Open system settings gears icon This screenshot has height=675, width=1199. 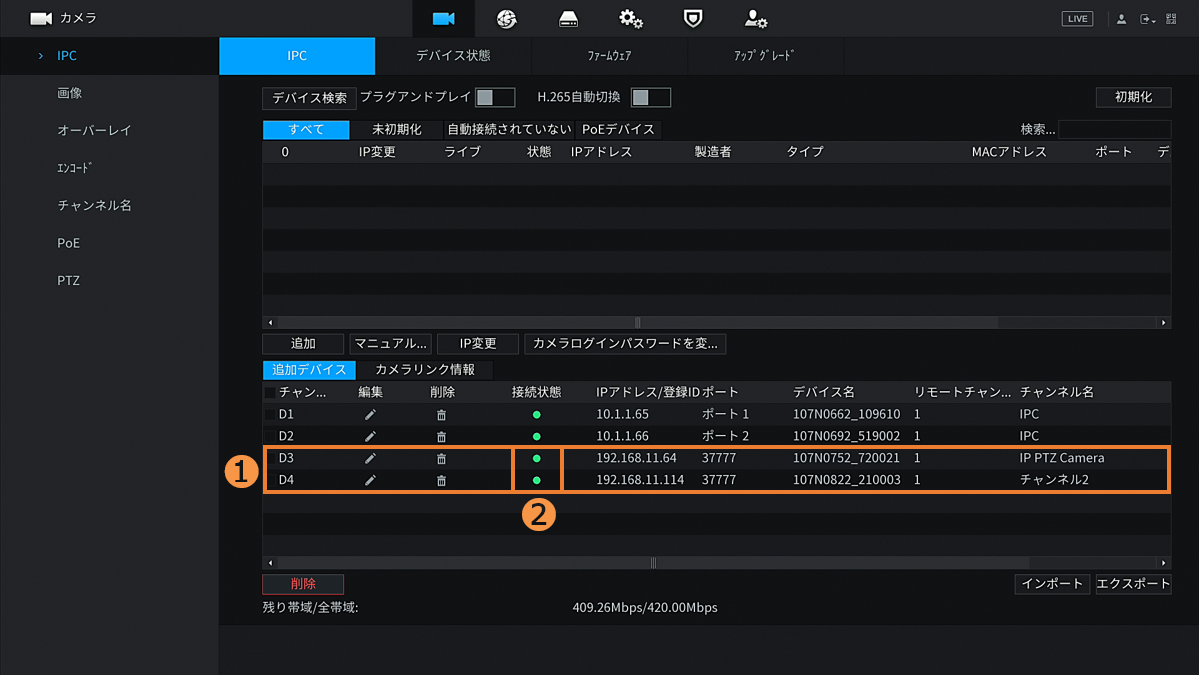coord(630,19)
